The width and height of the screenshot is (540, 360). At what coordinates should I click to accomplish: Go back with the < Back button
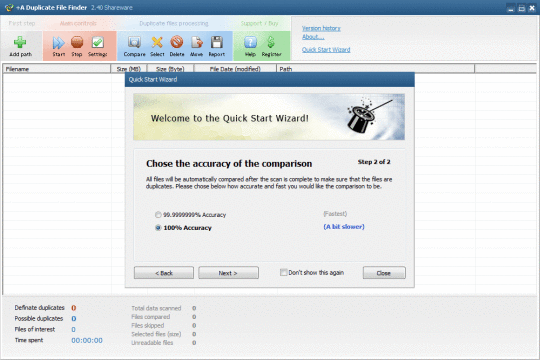coord(164,273)
